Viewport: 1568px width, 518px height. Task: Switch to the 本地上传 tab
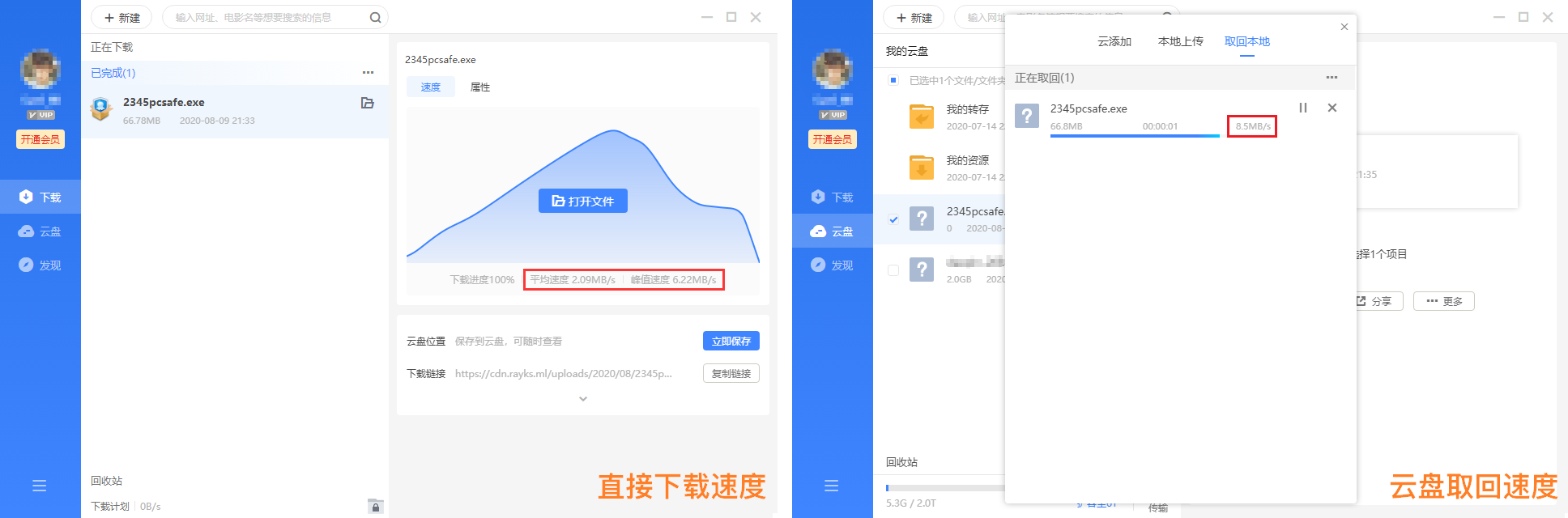[1180, 41]
